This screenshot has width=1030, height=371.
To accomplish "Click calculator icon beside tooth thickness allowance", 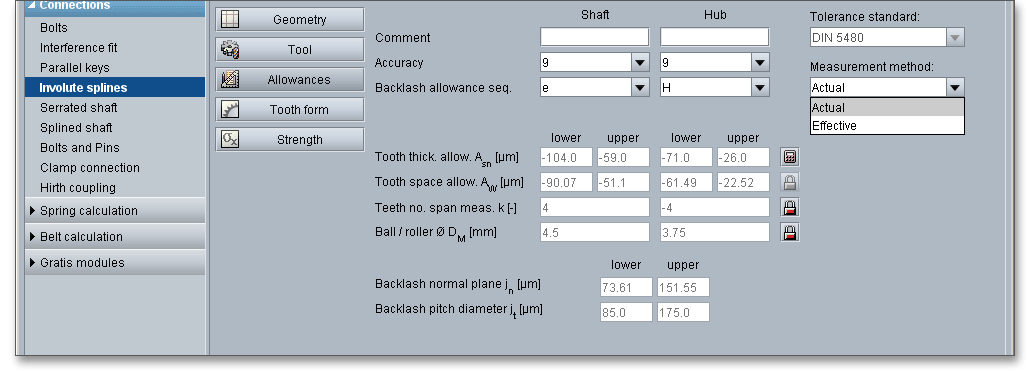I will [790, 157].
